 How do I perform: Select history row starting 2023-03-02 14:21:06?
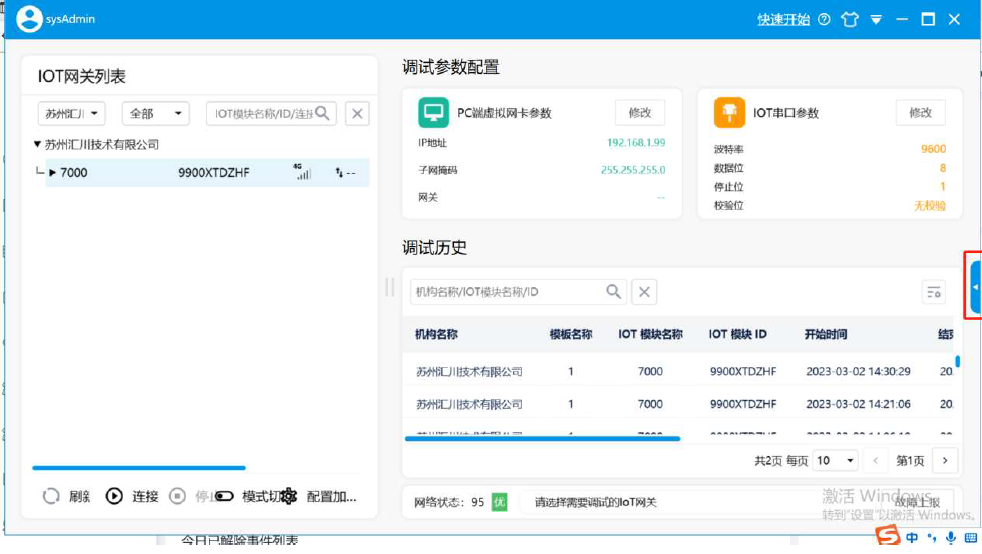(680, 404)
